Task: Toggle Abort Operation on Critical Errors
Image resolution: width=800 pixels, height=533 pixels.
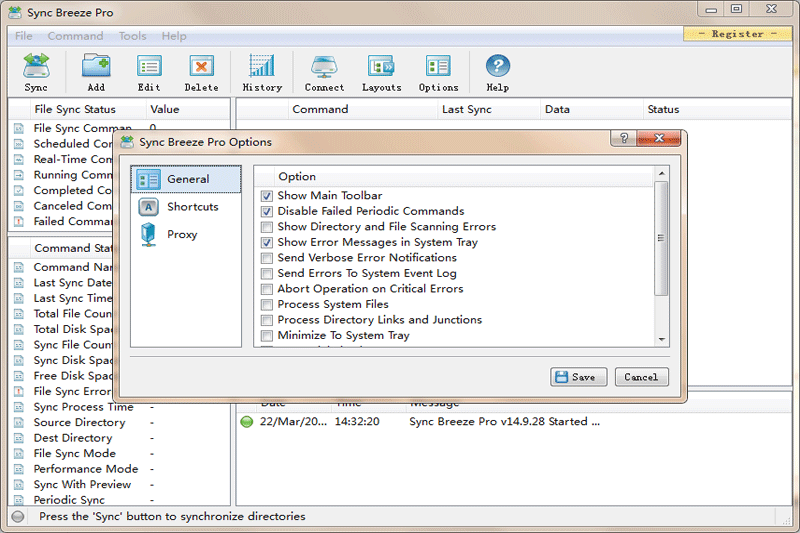Action: pyautogui.click(x=267, y=289)
